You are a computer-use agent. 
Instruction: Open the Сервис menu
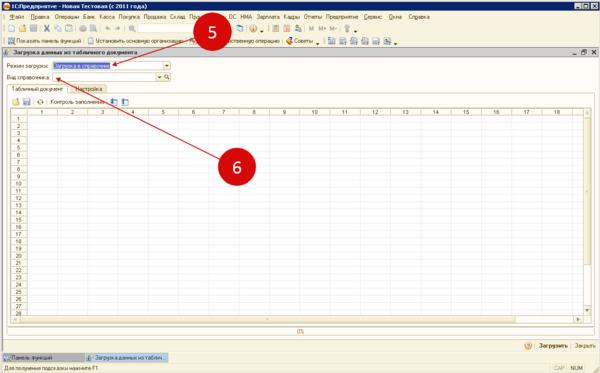(373, 17)
